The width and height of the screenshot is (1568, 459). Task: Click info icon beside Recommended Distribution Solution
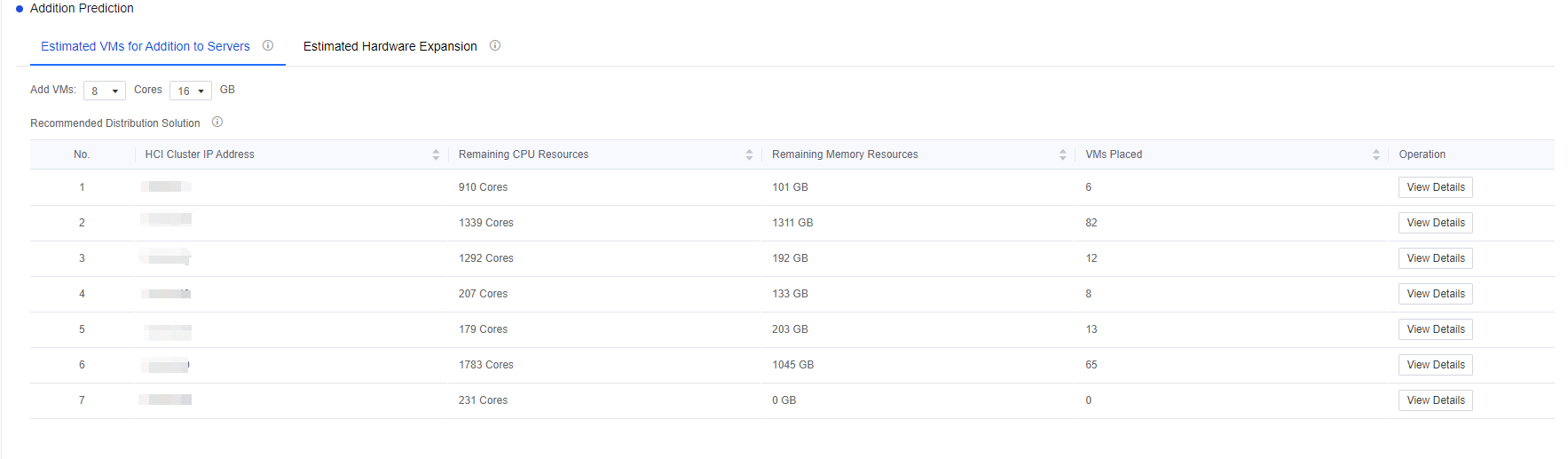(217, 123)
